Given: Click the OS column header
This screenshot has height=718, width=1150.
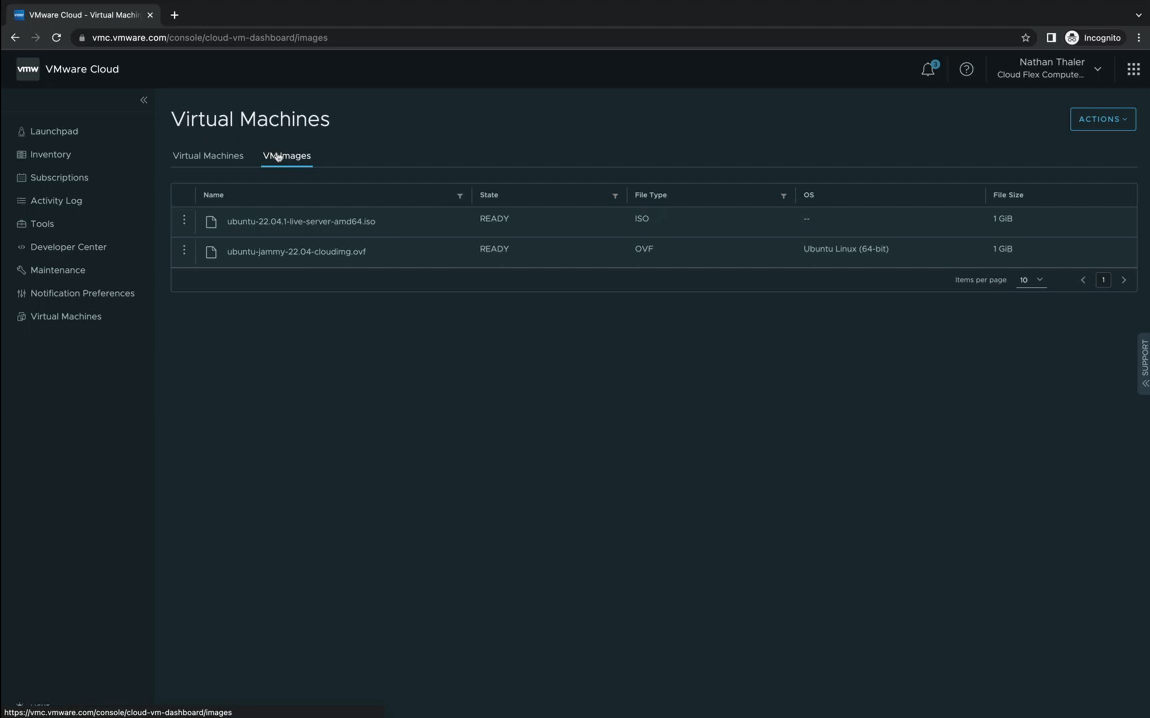Looking at the screenshot, I should 808,195.
